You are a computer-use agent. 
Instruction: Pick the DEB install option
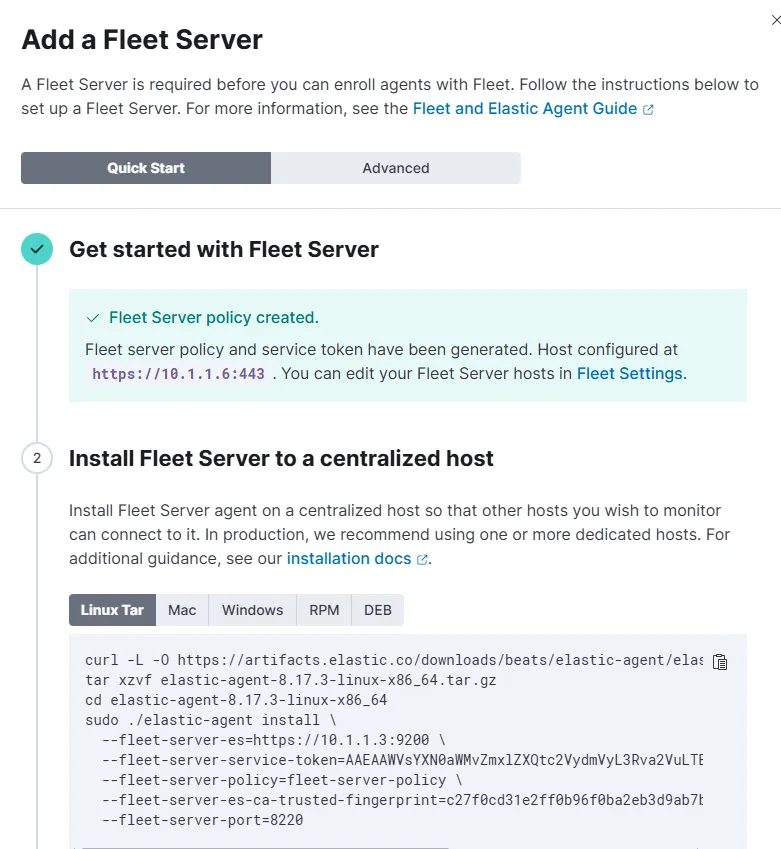[x=378, y=610]
